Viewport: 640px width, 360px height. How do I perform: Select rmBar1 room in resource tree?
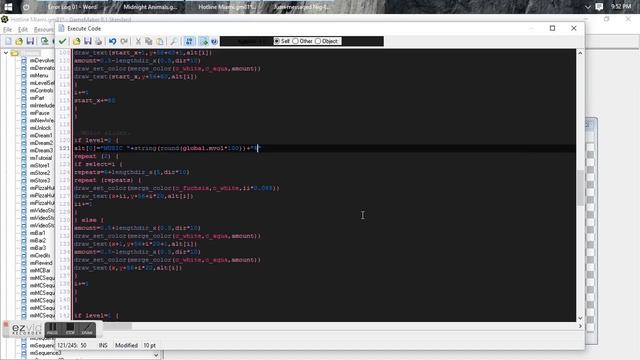click(x=38, y=233)
